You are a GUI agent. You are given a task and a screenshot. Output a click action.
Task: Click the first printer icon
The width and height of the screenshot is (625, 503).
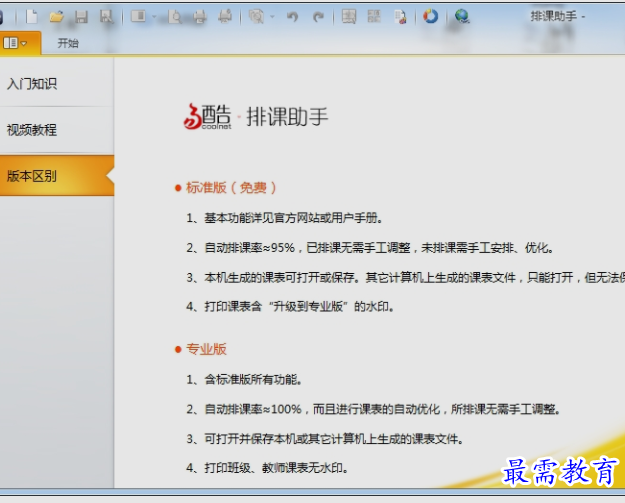[200, 17]
